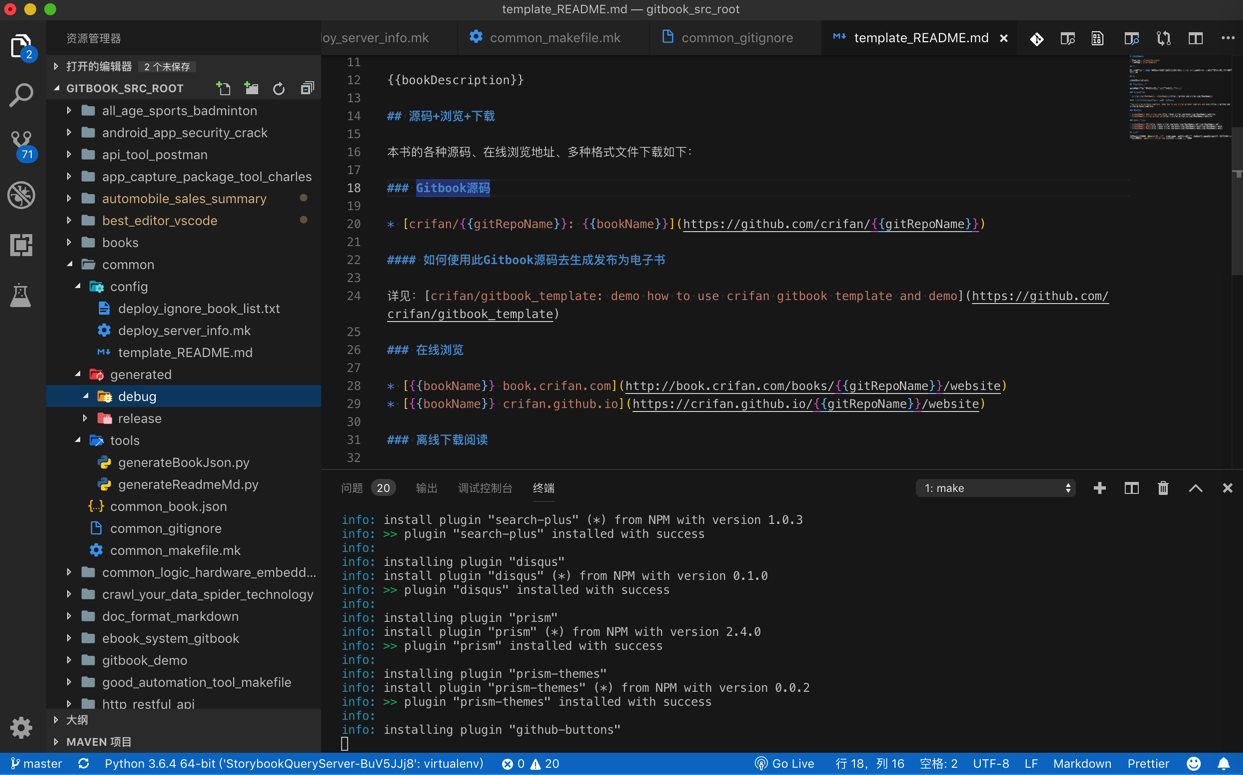Click new file icon in explorer header

223,89
